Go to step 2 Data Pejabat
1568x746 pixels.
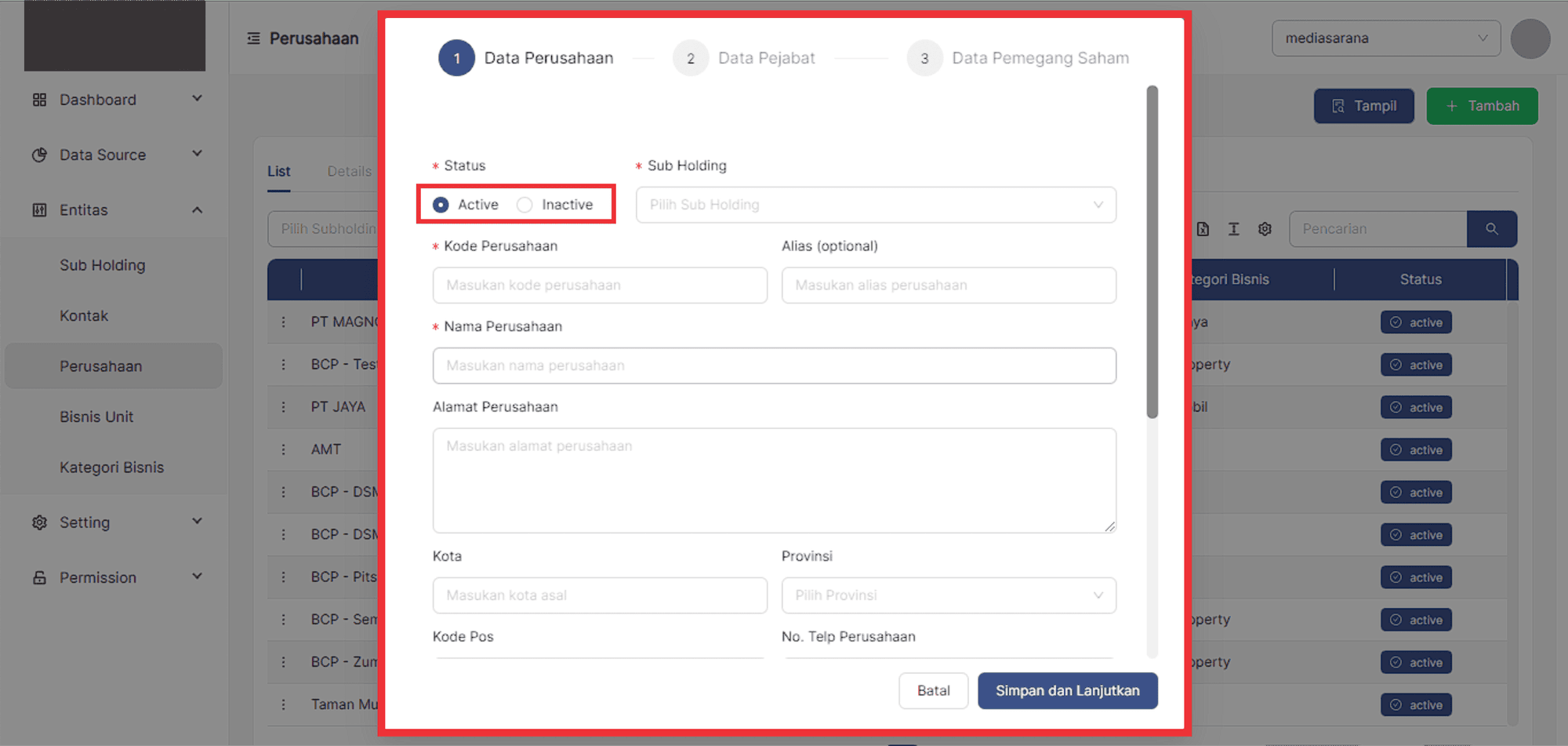point(691,58)
